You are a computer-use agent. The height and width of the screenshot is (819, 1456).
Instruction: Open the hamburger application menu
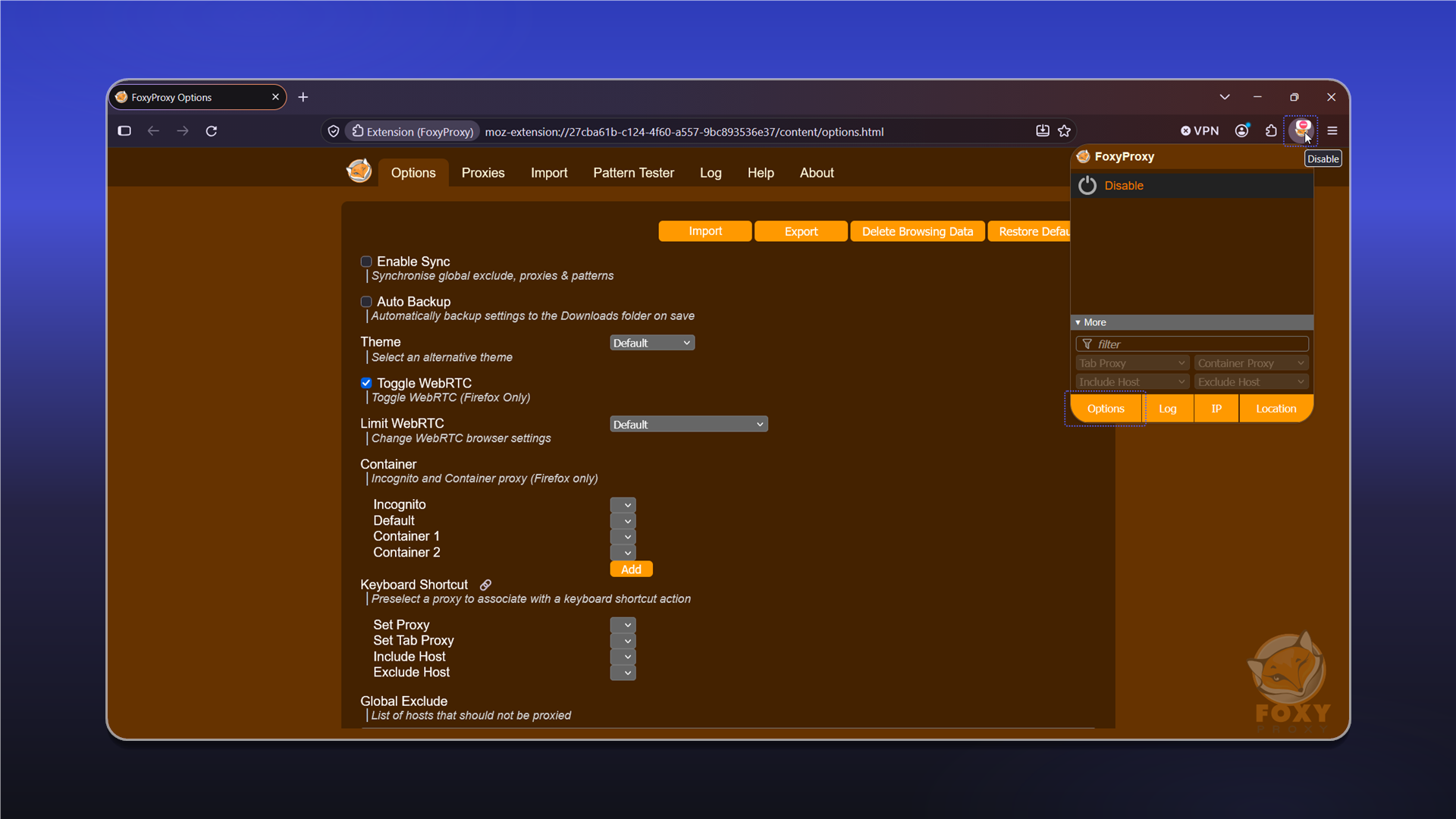1332,131
